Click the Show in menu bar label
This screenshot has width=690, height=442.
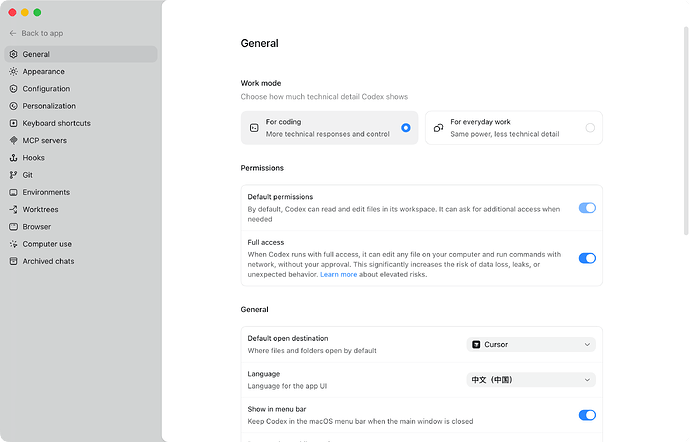tap(276, 409)
